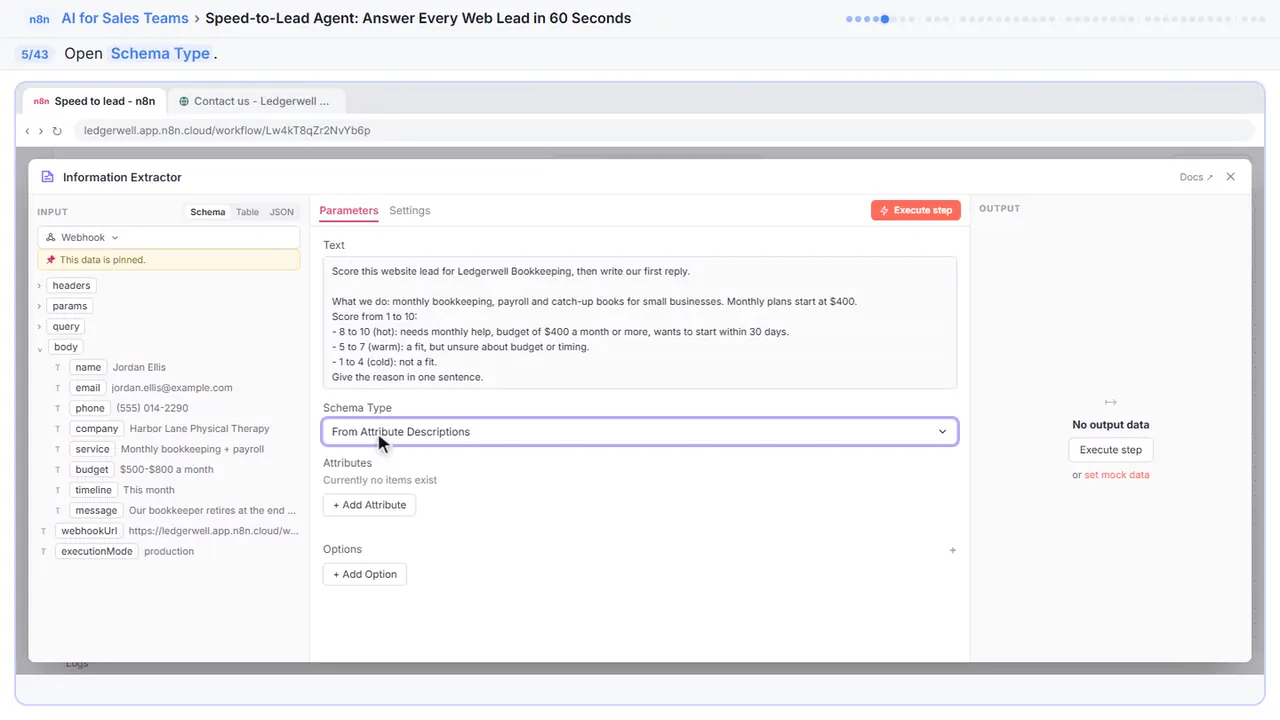This screenshot has width=1280, height=720.
Task: Click the browser address bar URL
Action: point(227,131)
